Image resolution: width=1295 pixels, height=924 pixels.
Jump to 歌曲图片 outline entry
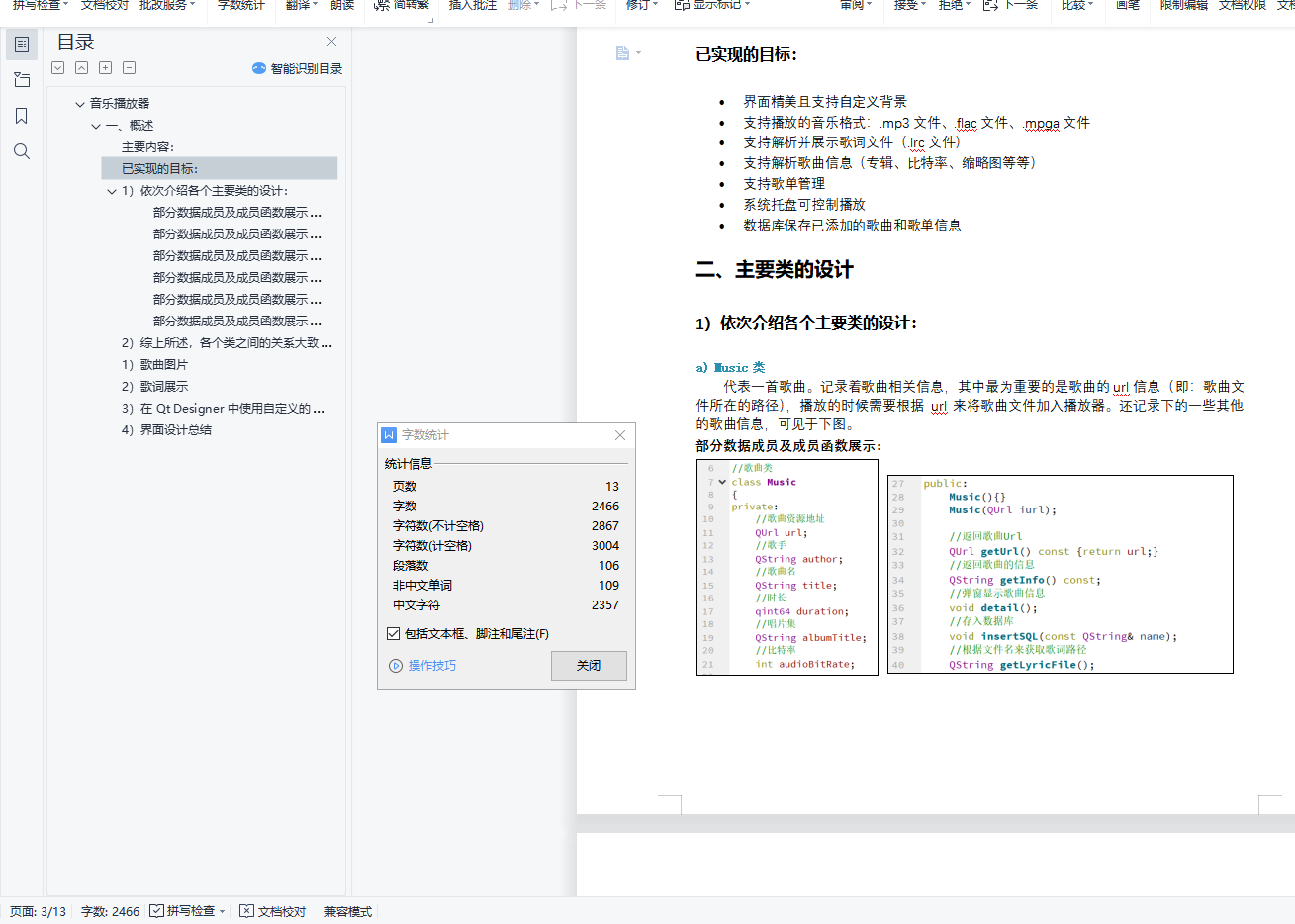point(154,365)
